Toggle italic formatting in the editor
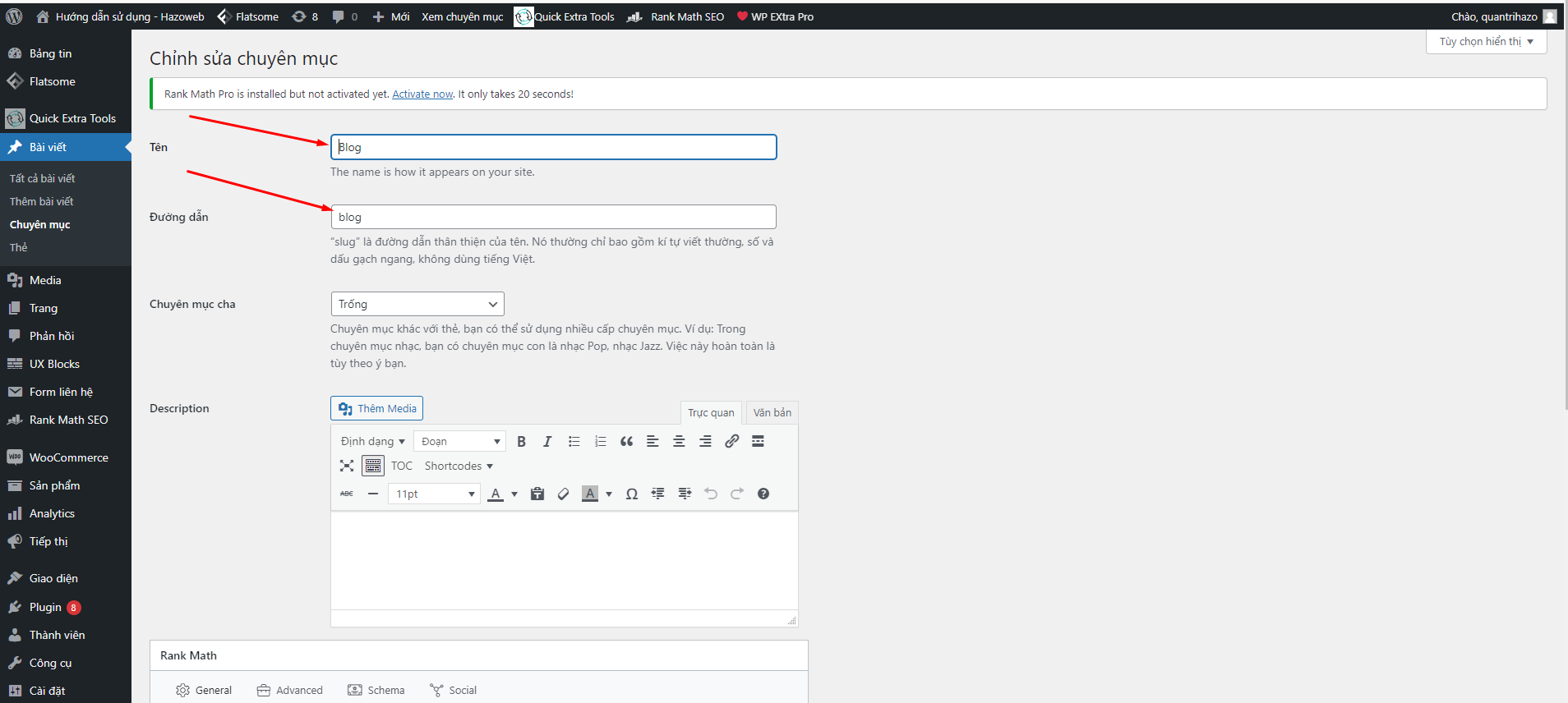 [x=547, y=442]
